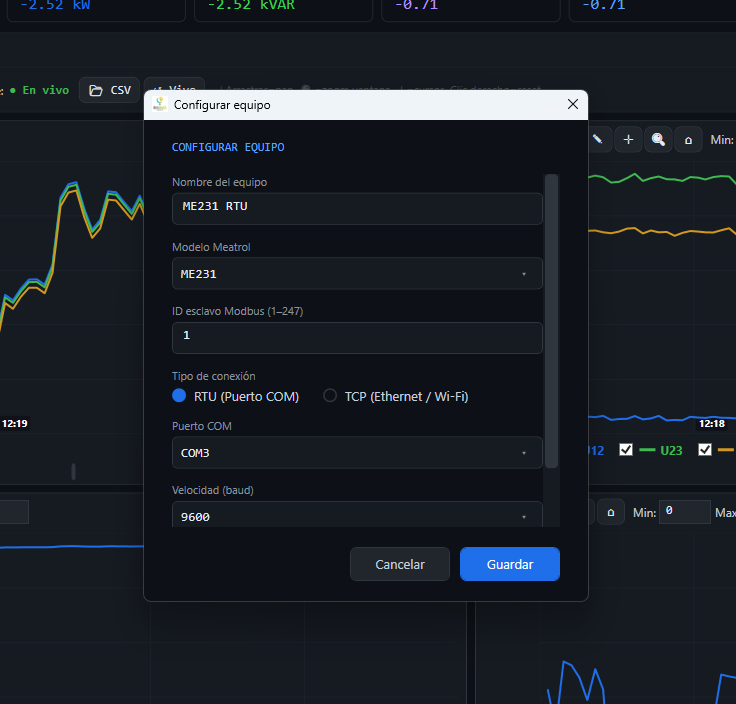Expand the Puerto COM dropdown
Screen dimensions: 736x704
(x=357, y=453)
